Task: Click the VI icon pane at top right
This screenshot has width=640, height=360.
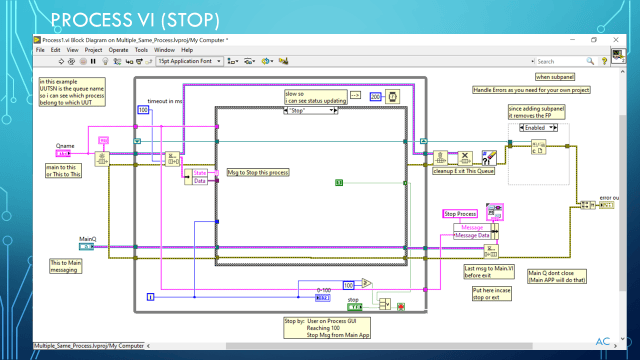Action: point(618,55)
